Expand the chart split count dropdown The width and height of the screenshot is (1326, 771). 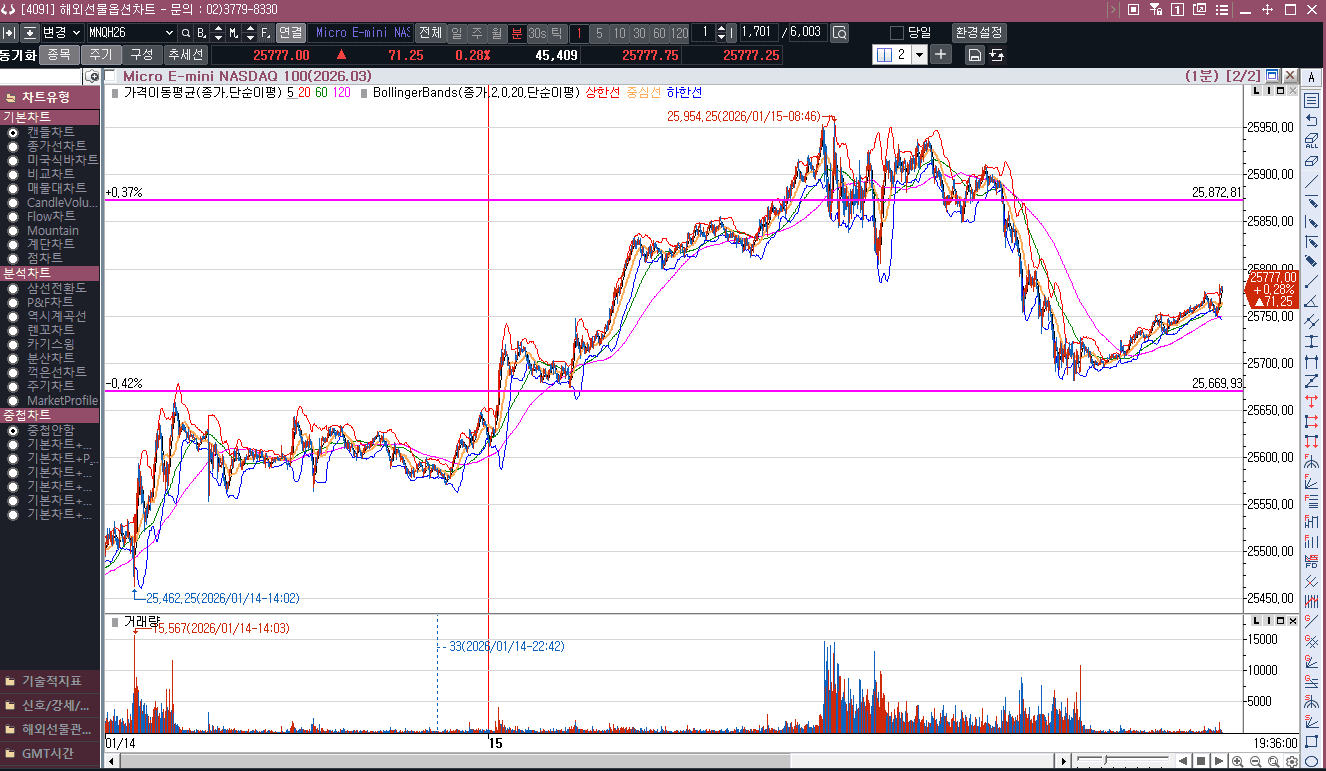point(919,54)
